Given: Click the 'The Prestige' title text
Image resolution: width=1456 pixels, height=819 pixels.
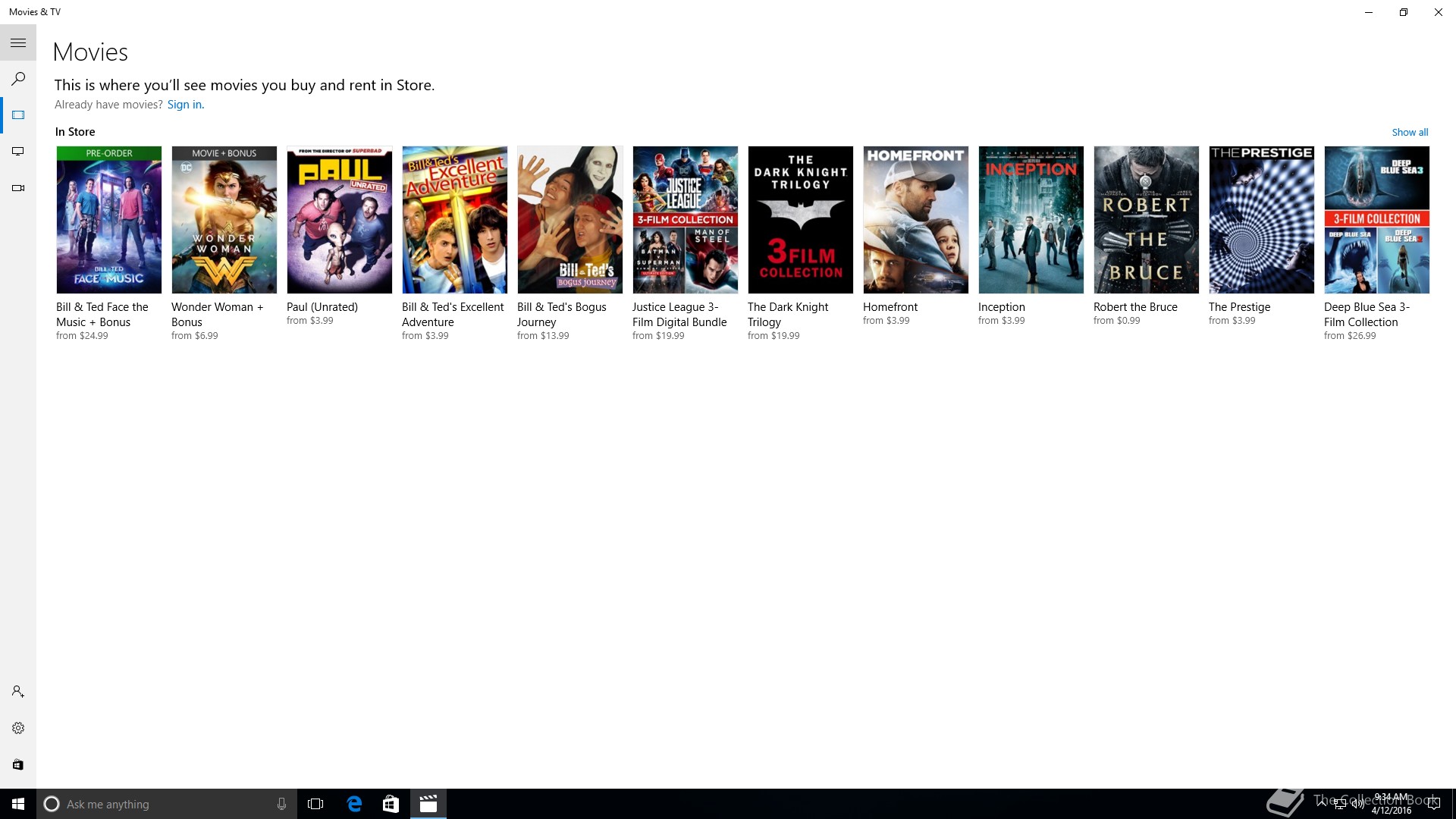Looking at the screenshot, I should coord(1239,307).
